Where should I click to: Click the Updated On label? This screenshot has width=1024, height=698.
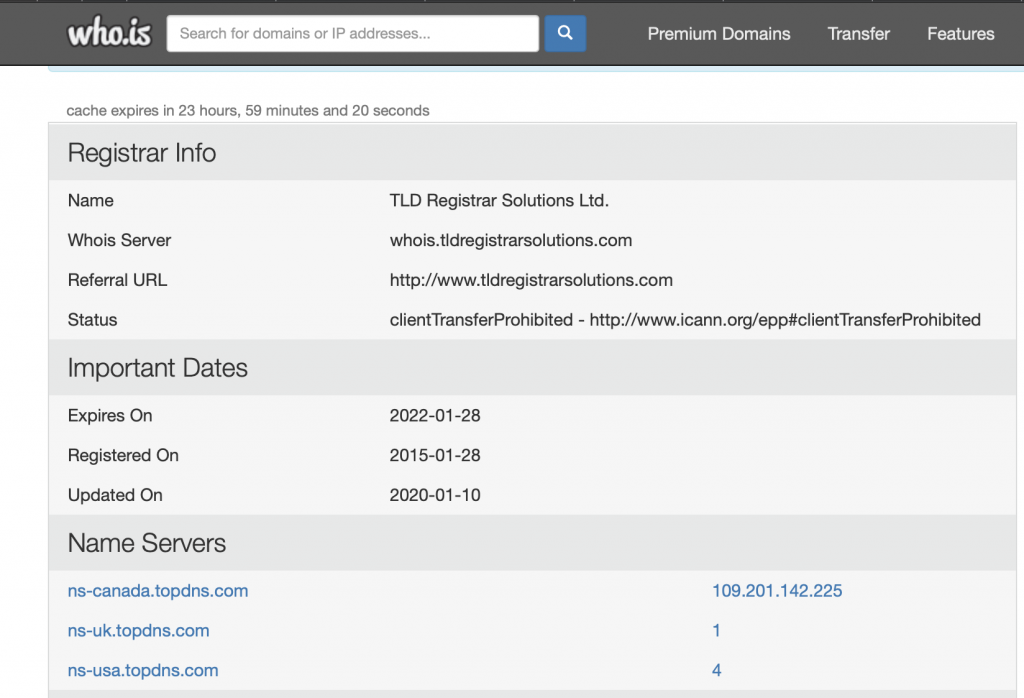point(116,496)
